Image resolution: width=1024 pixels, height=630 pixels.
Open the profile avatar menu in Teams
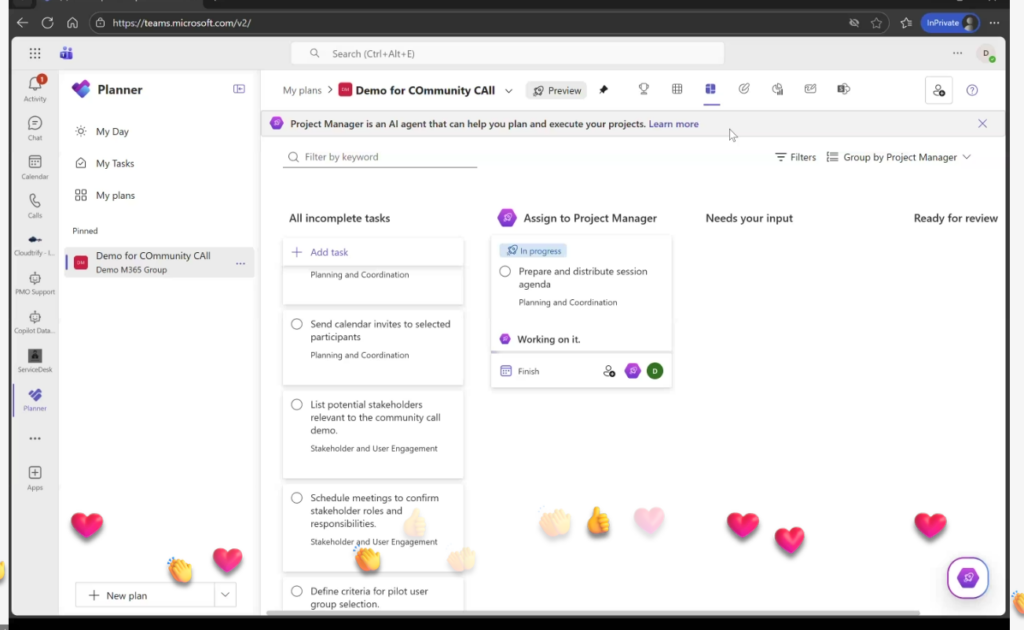click(986, 54)
